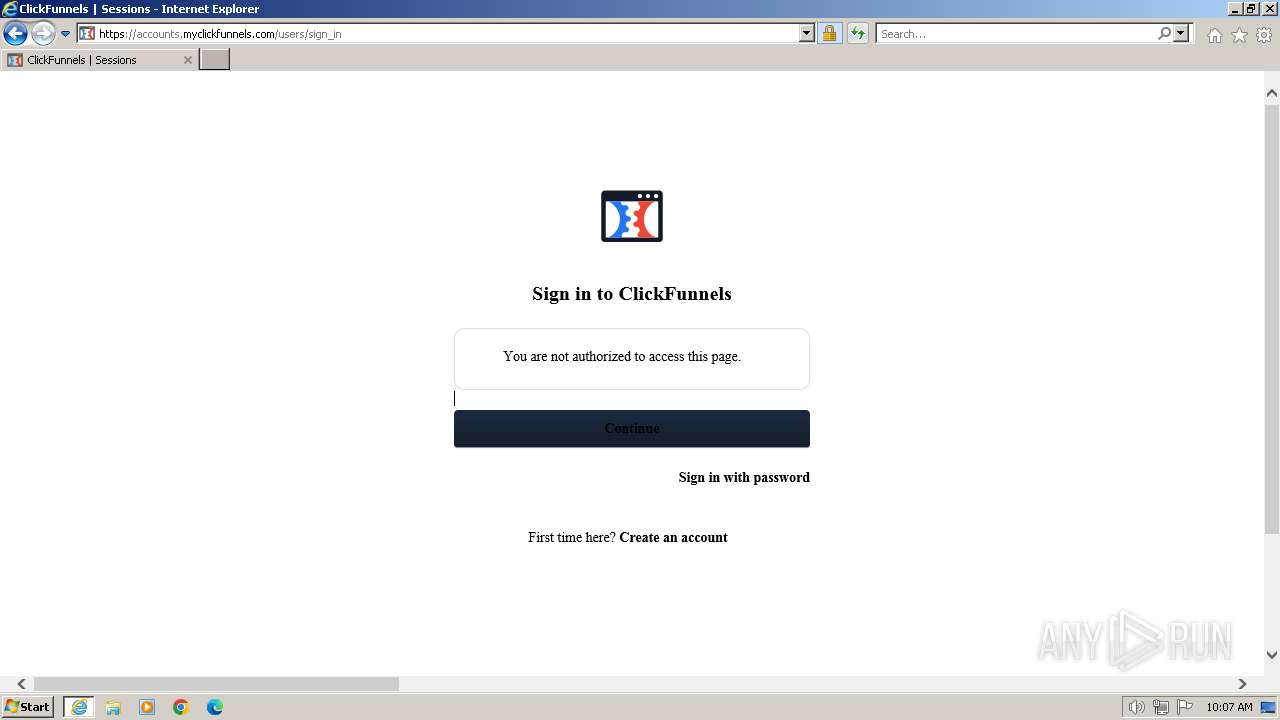Click the horizontal scrollbar thumb
Screen dimensions: 1280x720
[x=216, y=684]
